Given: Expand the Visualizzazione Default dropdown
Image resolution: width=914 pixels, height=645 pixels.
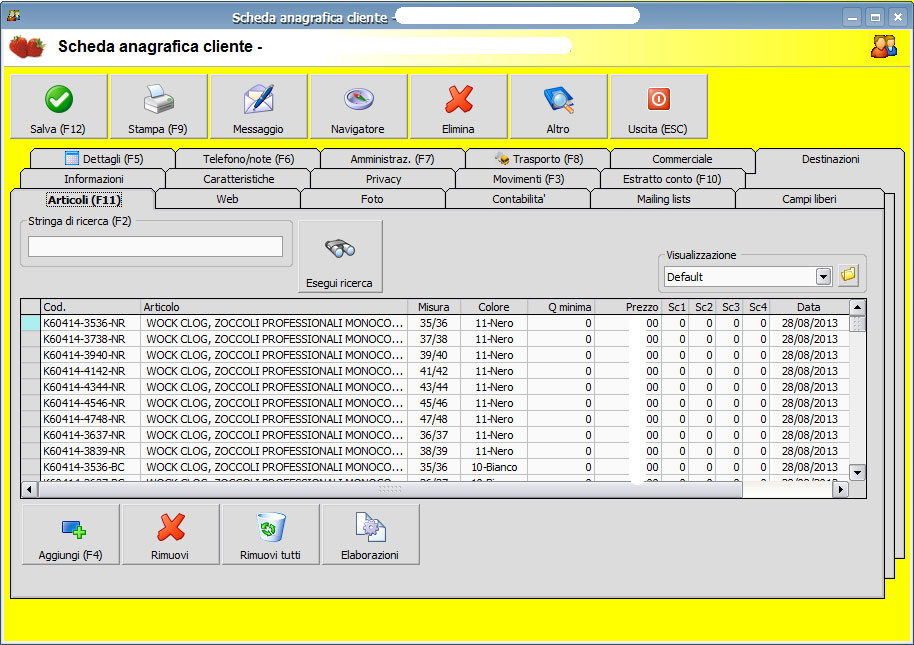Looking at the screenshot, I should coord(823,276).
